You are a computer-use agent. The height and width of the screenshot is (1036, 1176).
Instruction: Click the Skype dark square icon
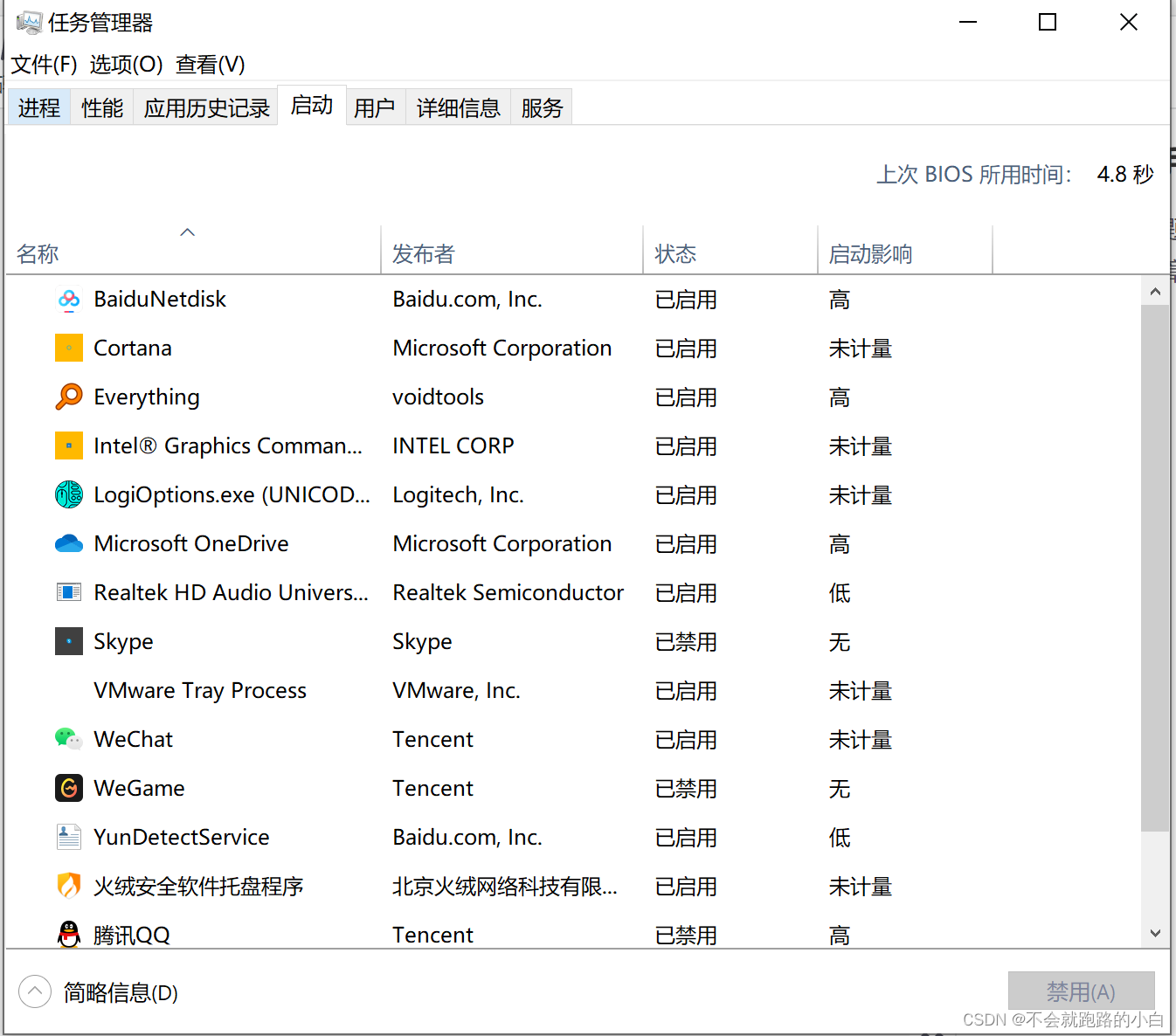click(69, 641)
